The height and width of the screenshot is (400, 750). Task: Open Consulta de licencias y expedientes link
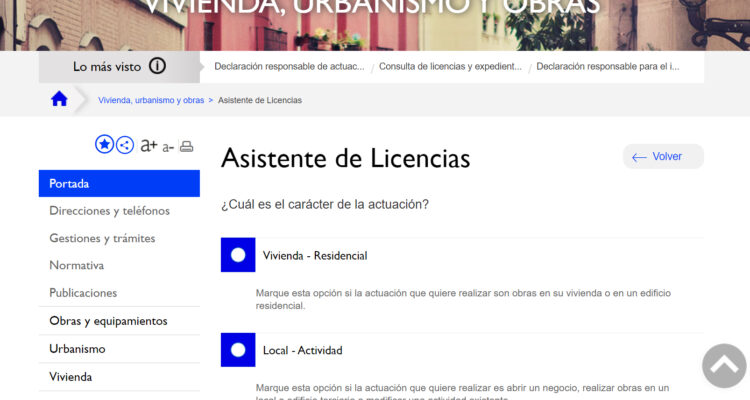451,67
